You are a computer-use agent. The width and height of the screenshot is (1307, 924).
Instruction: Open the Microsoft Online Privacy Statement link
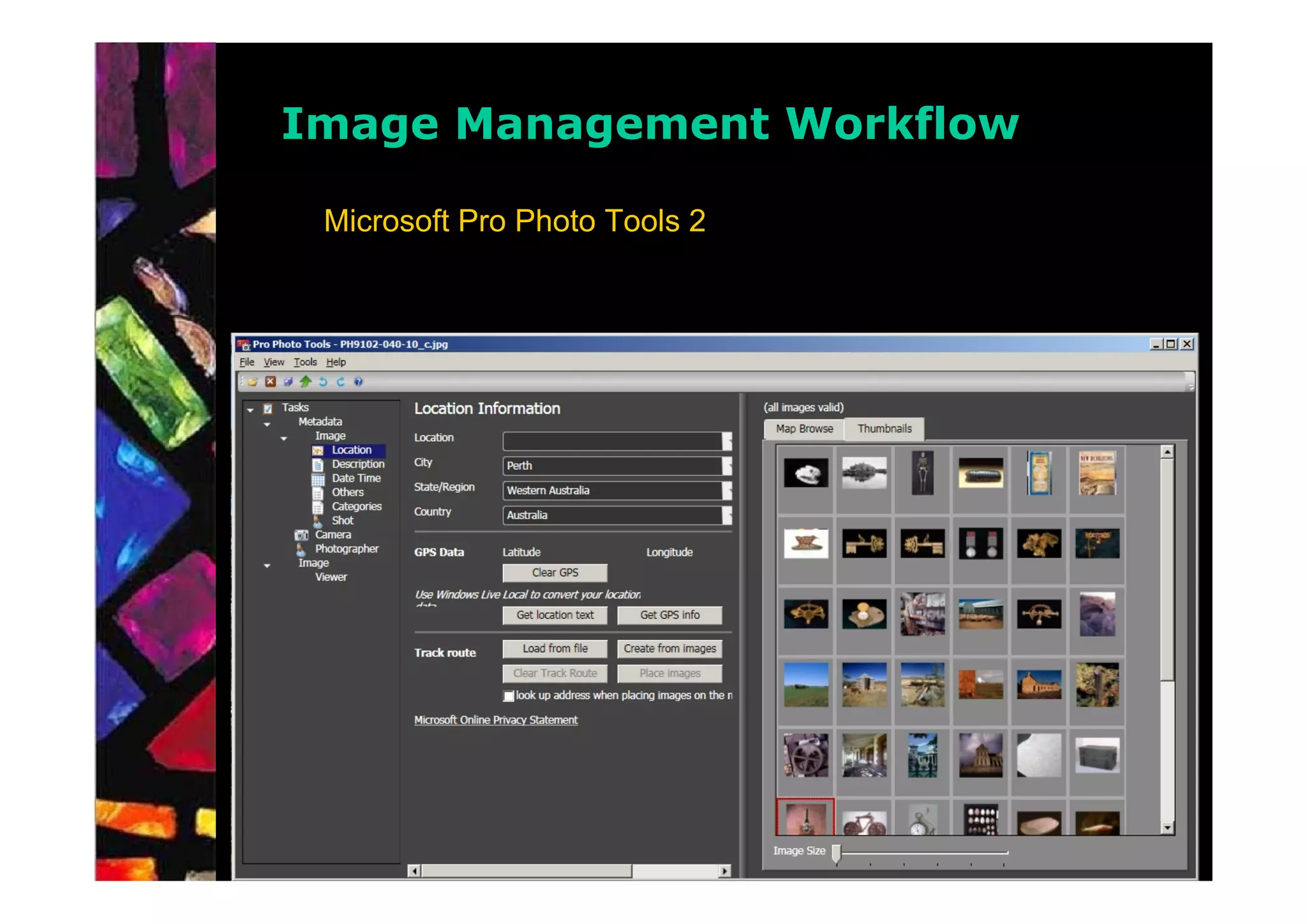click(x=496, y=720)
